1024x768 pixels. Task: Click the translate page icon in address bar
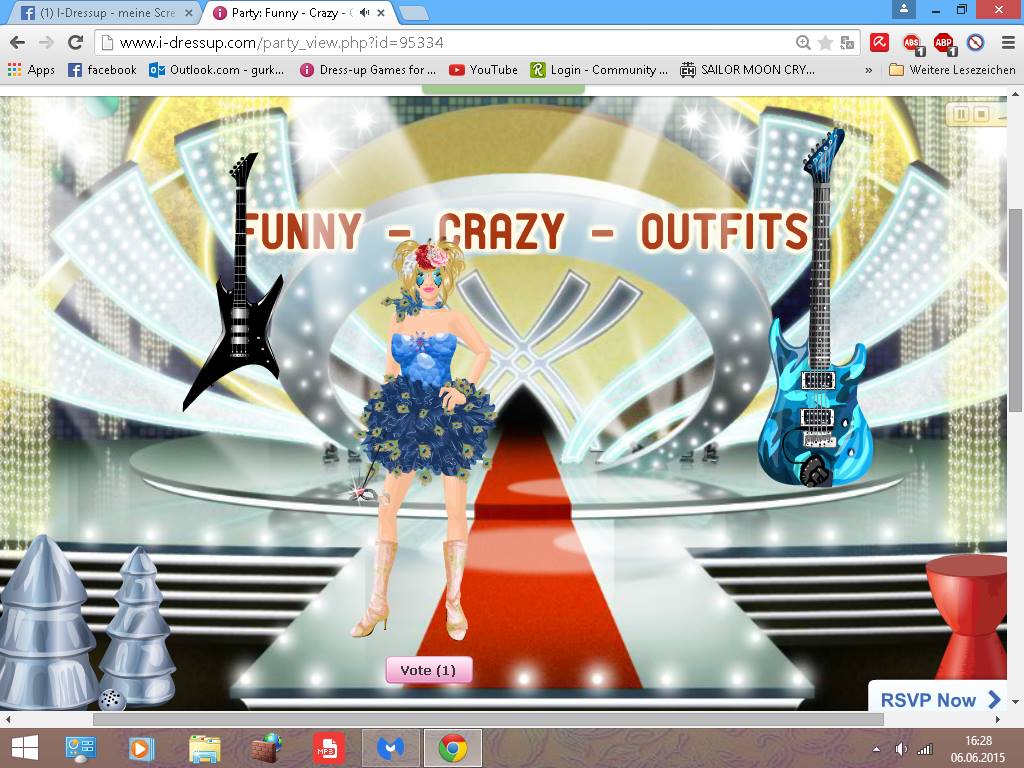(x=847, y=42)
